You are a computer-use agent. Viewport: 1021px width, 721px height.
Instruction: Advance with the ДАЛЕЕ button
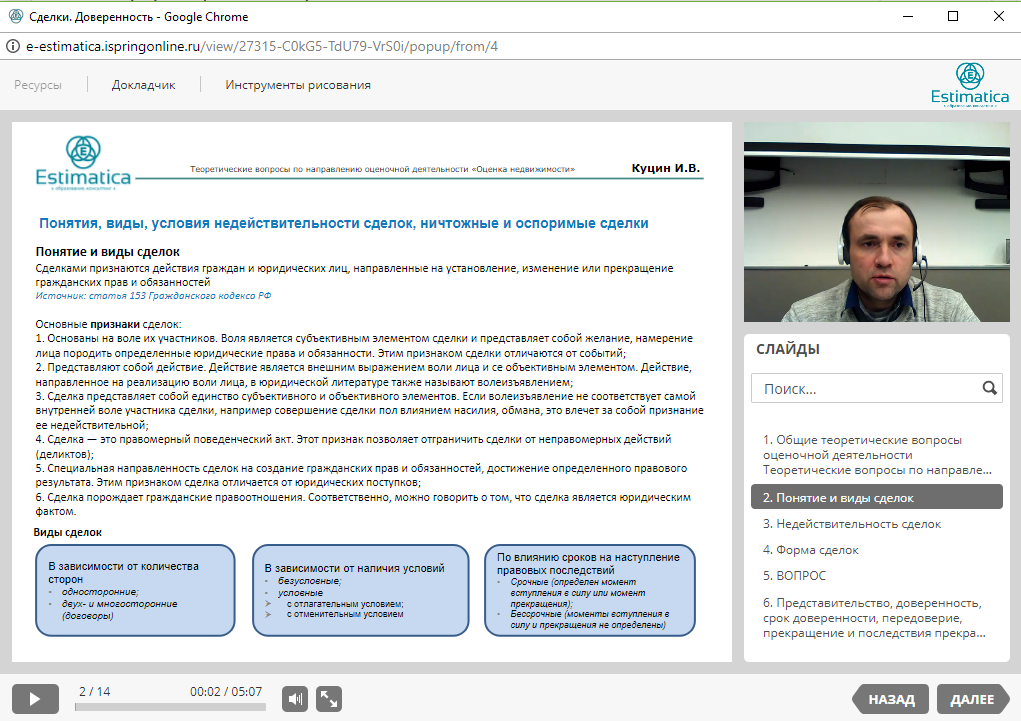(973, 700)
